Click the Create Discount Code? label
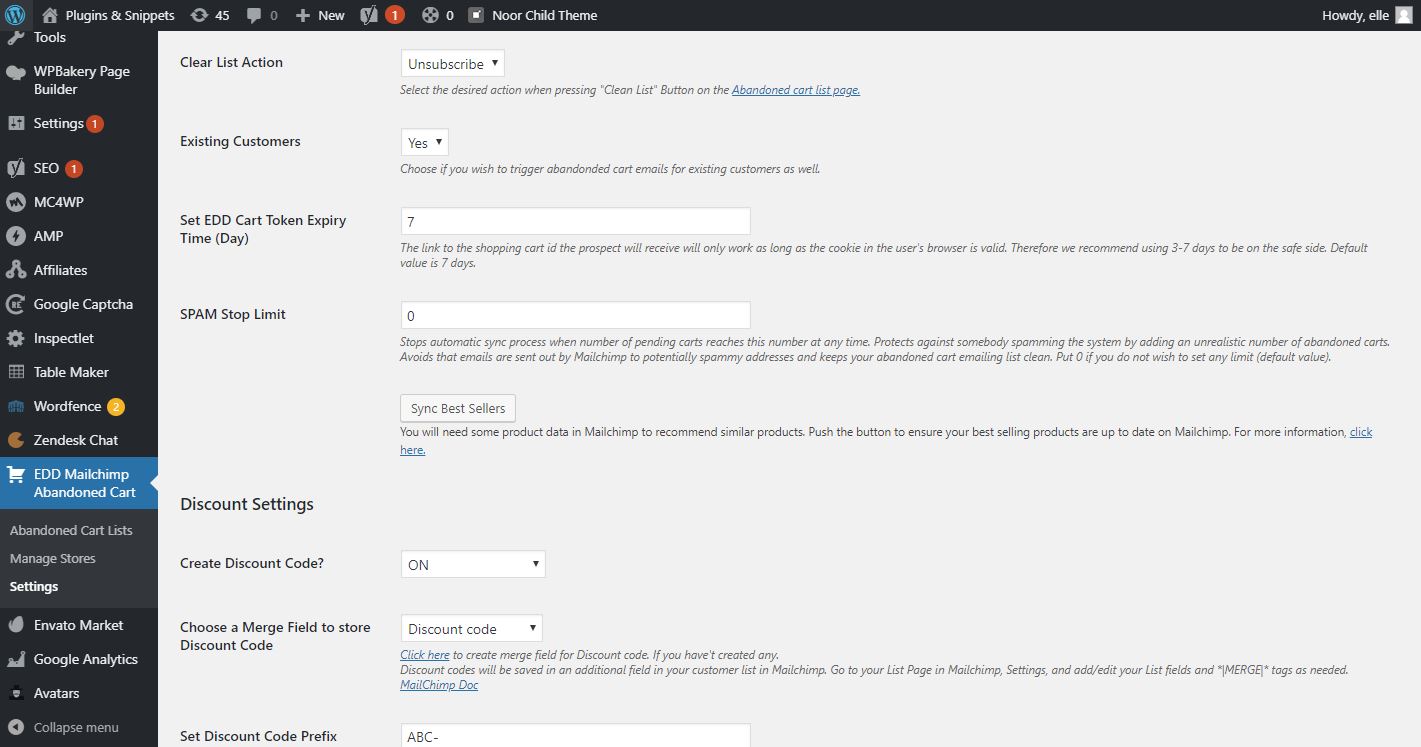The width and height of the screenshot is (1421, 747). pyautogui.click(x=252, y=563)
